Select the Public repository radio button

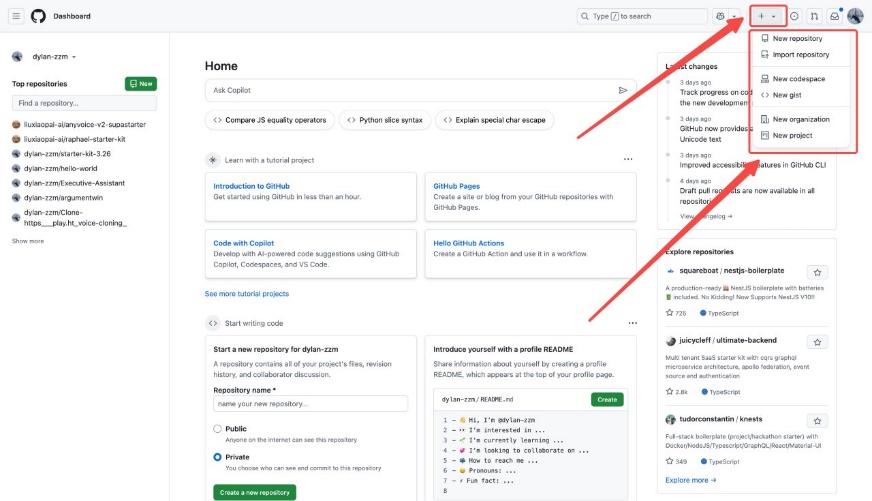click(x=218, y=429)
